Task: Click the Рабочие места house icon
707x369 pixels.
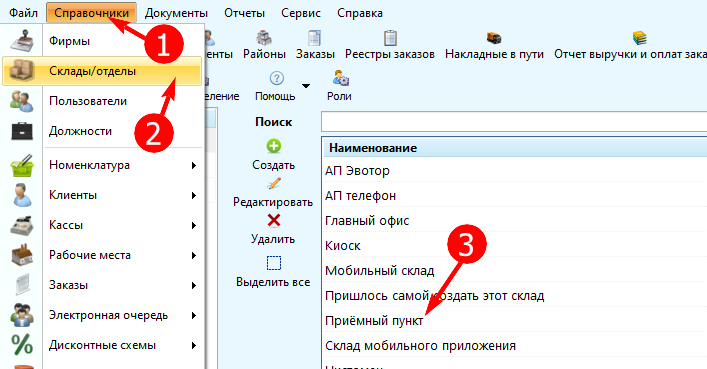Action: tap(21, 255)
